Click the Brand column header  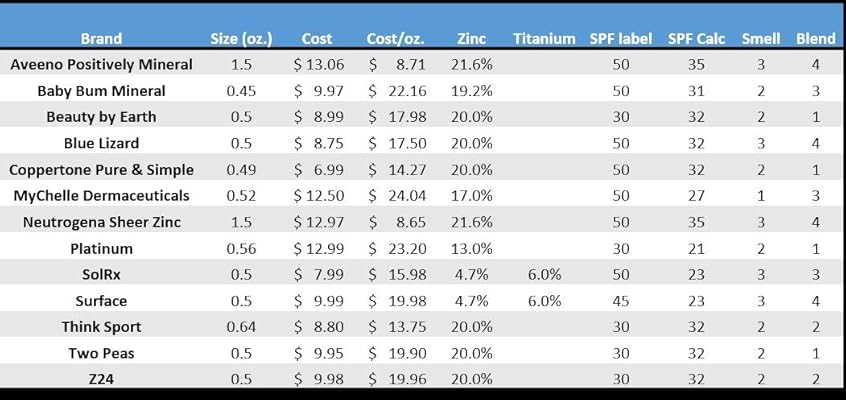(x=101, y=39)
